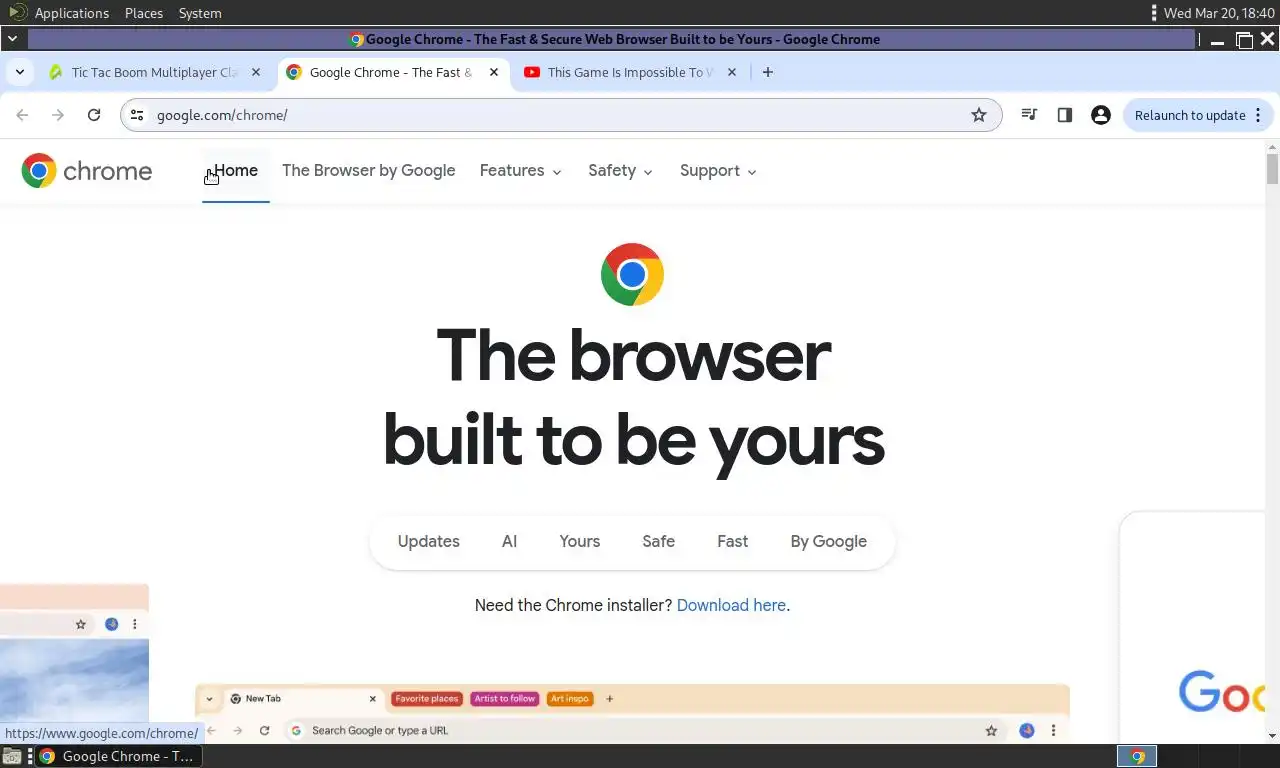Image resolution: width=1280 pixels, height=768 pixels.
Task: Close the Tic Tac Boom tab
Action: (256, 72)
